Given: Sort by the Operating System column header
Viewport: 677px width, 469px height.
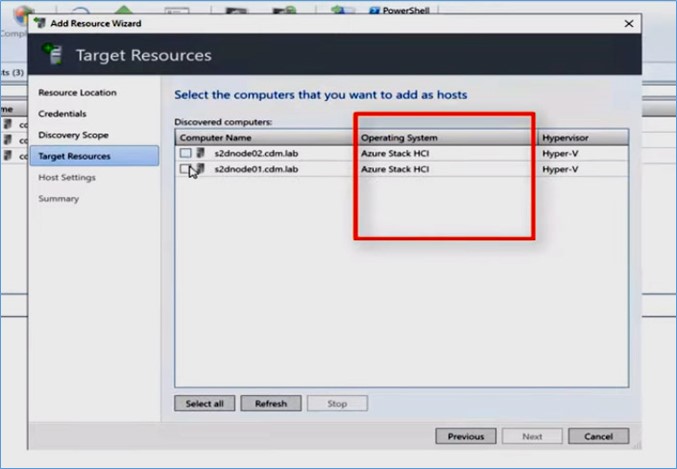Looking at the screenshot, I should point(447,138).
